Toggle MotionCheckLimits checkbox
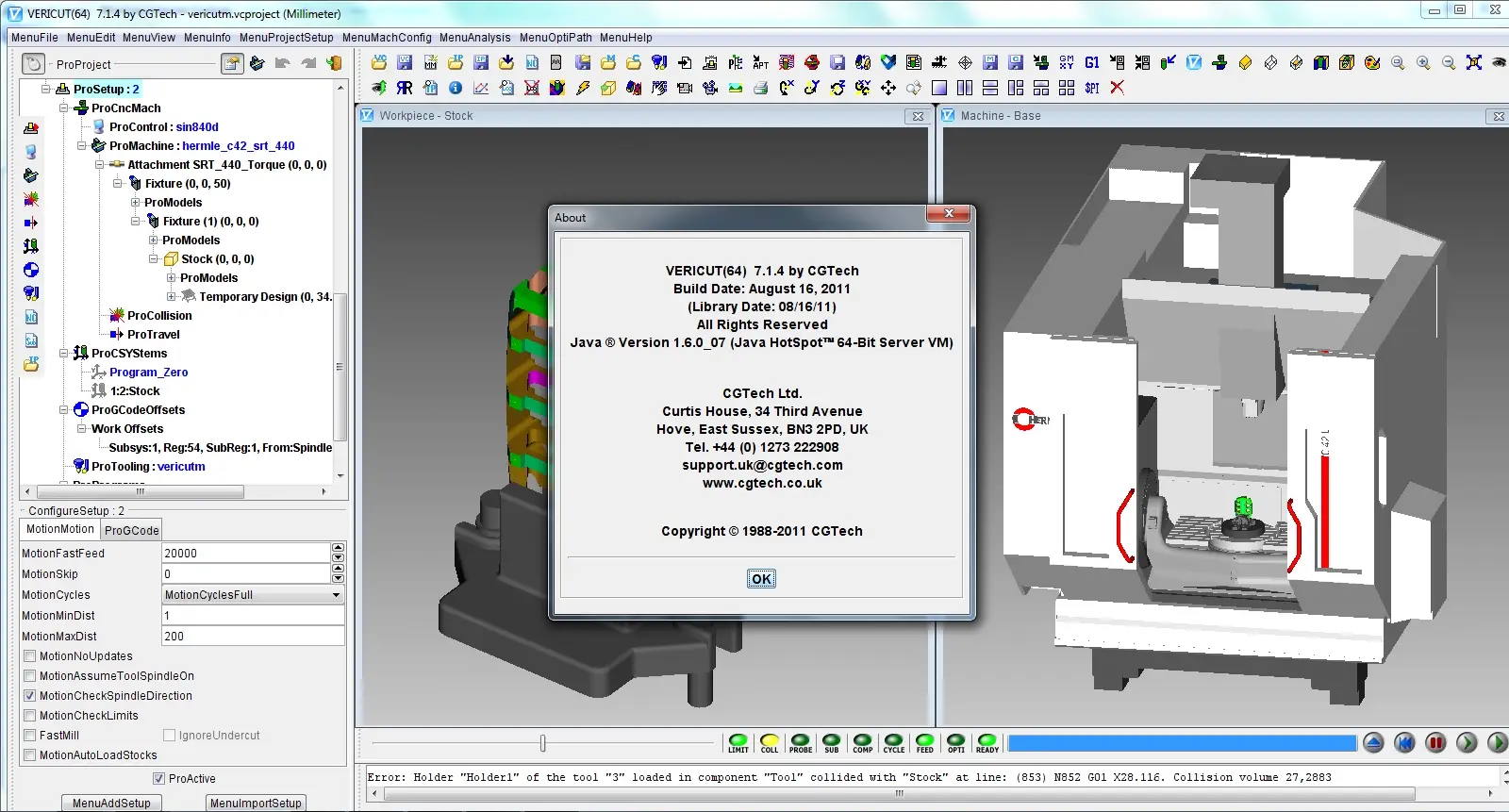The height and width of the screenshot is (812, 1509). pos(30,716)
